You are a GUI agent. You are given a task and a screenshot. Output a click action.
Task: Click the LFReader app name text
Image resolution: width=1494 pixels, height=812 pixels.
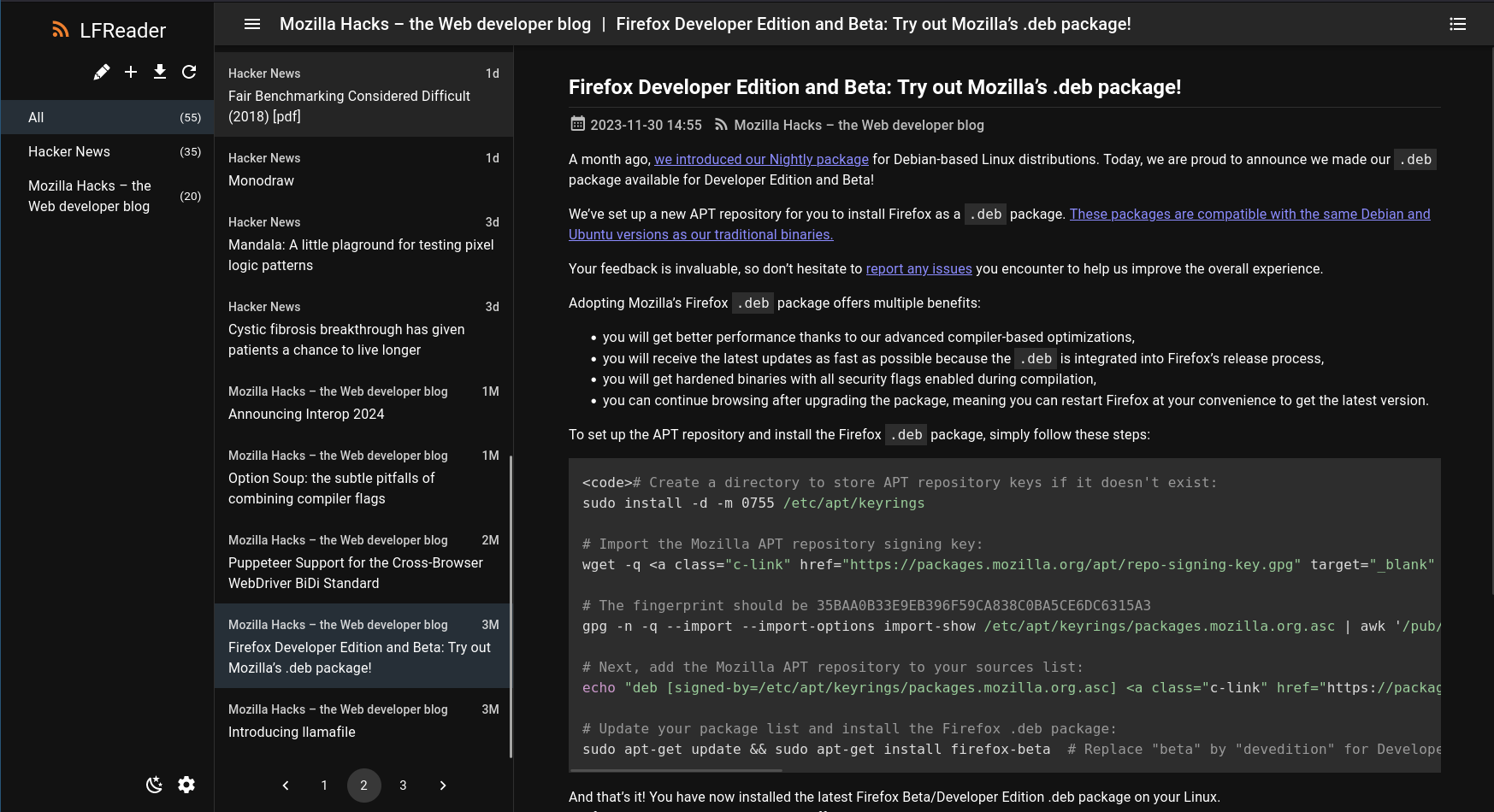coord(123,31)
